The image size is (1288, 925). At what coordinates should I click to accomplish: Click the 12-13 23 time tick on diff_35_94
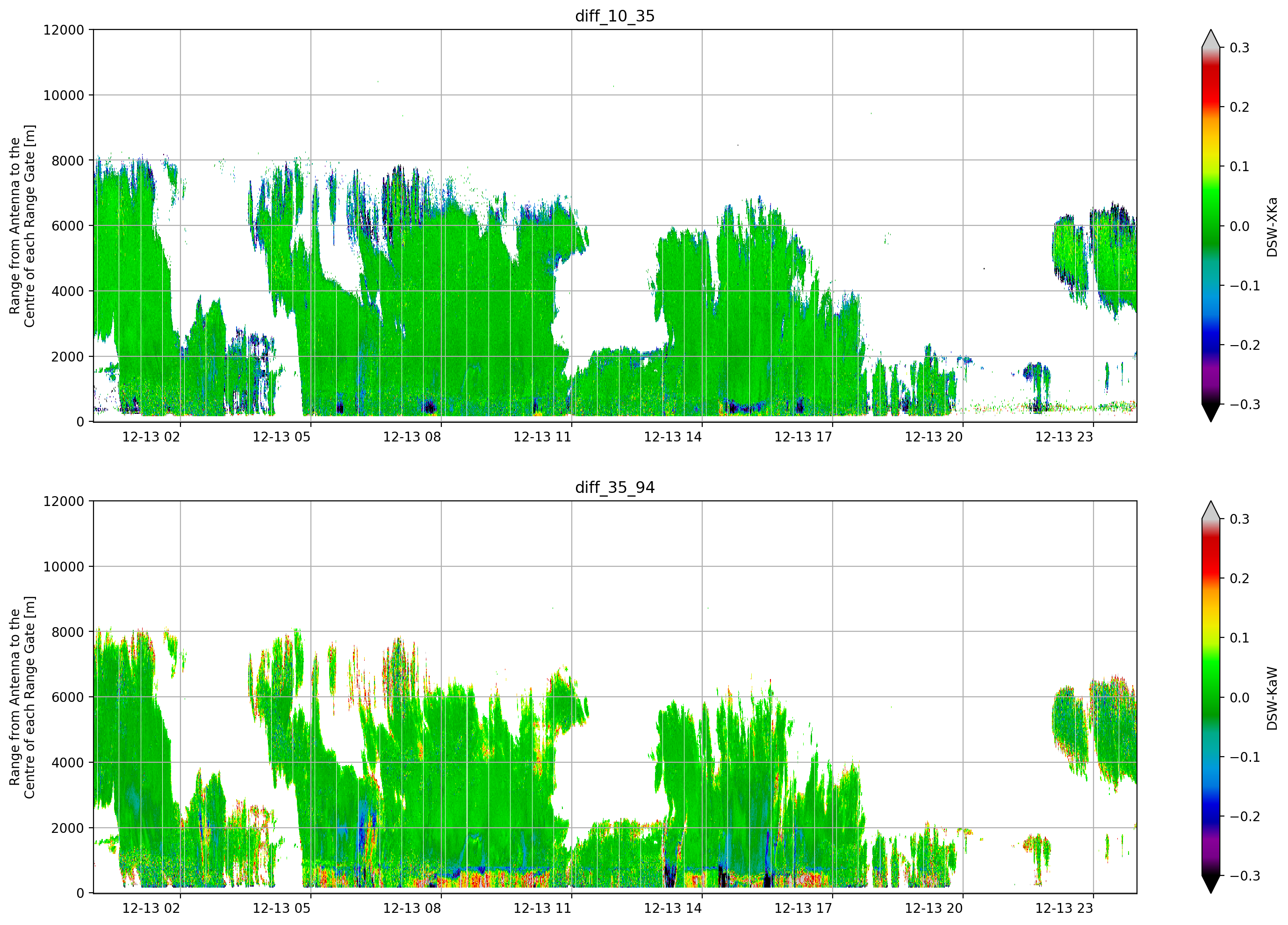1064,909
